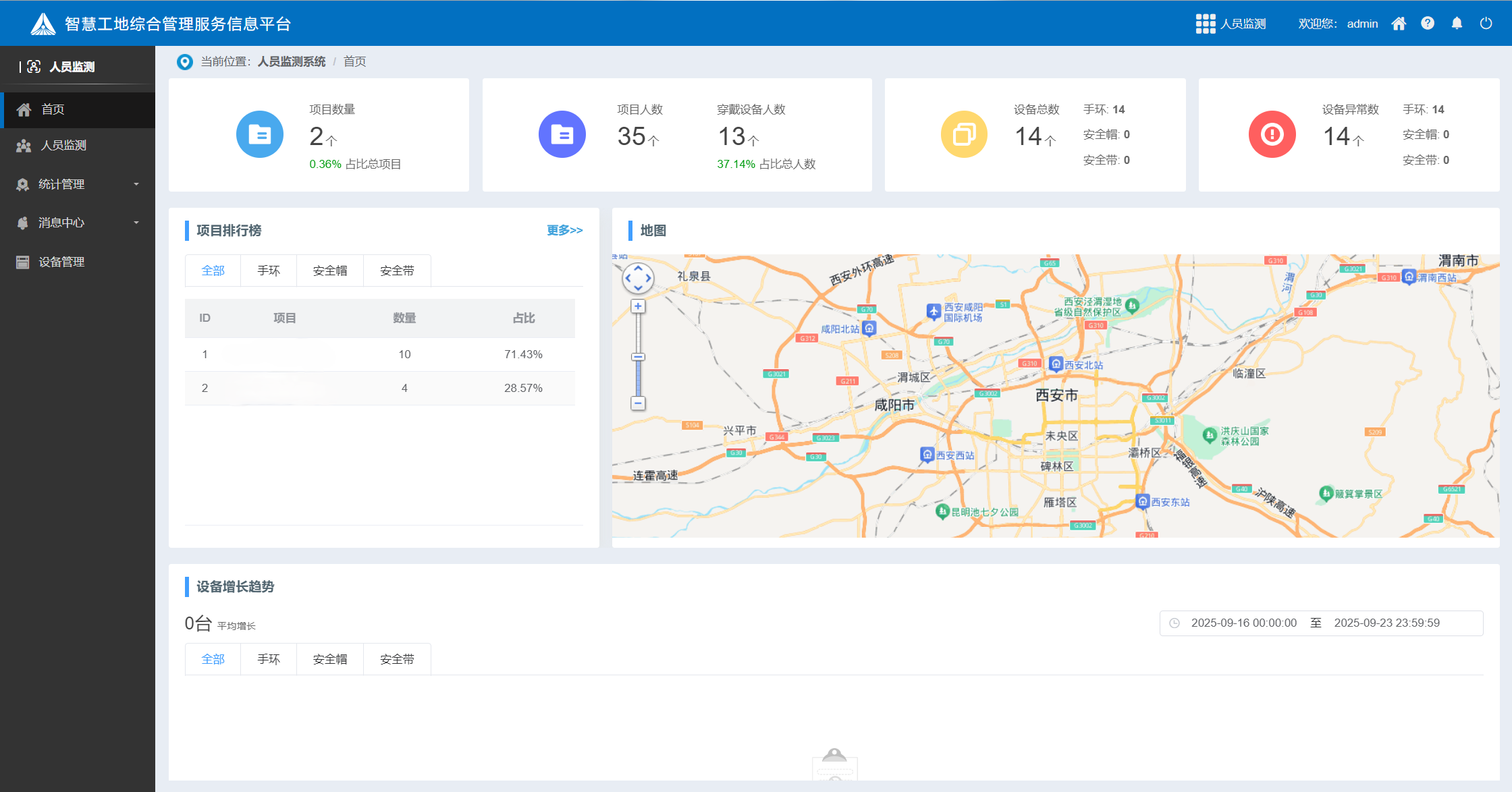Viewport: 1512px width, 792px height.
Task: Click the 更多>> link
Action: pos(564,230)
